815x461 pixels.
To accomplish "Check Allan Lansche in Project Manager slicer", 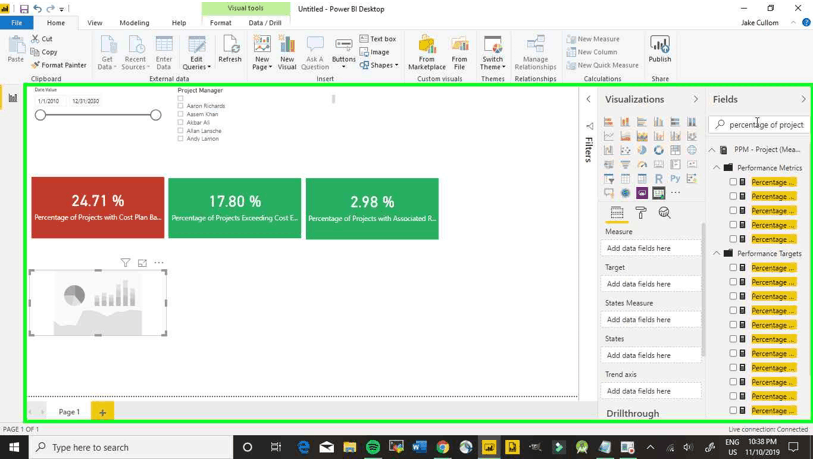I will click(x=180, y=131).
